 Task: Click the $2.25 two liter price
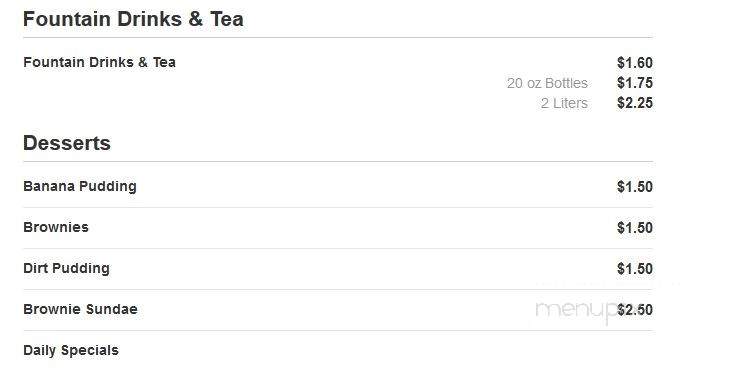635,103
